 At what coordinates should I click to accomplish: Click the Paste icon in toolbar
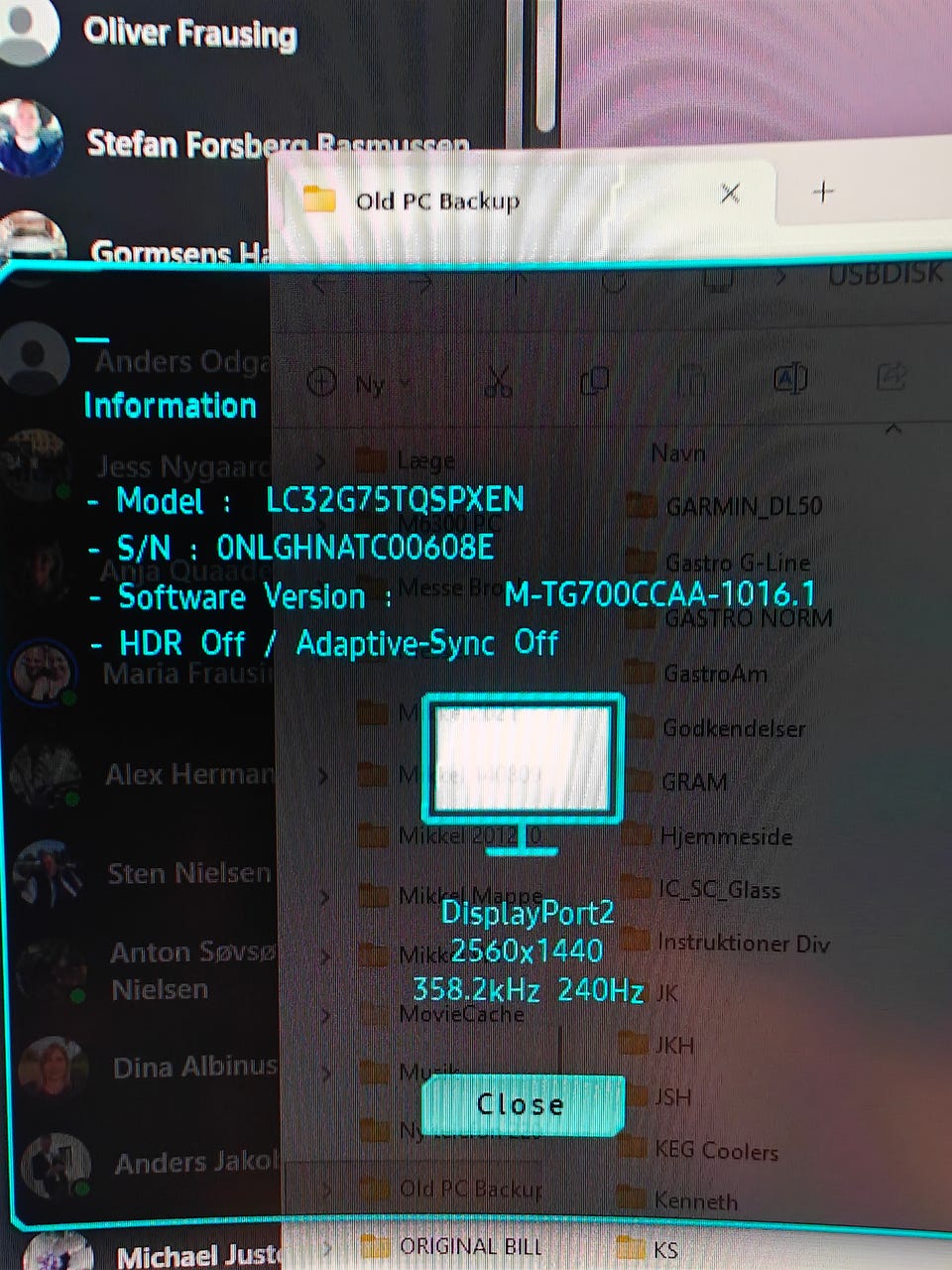691,380
